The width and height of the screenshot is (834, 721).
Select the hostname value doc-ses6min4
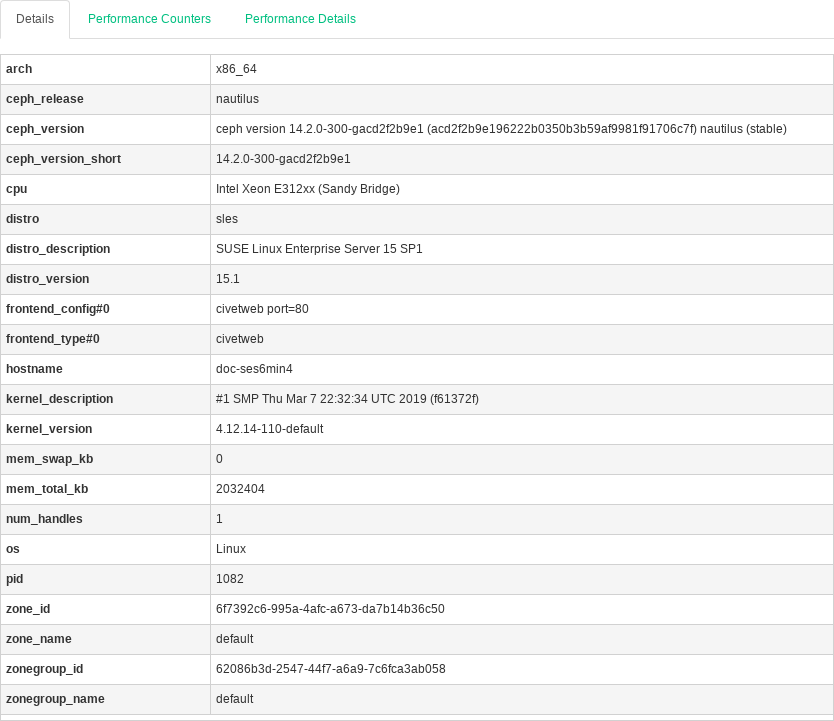pos(254,369)
